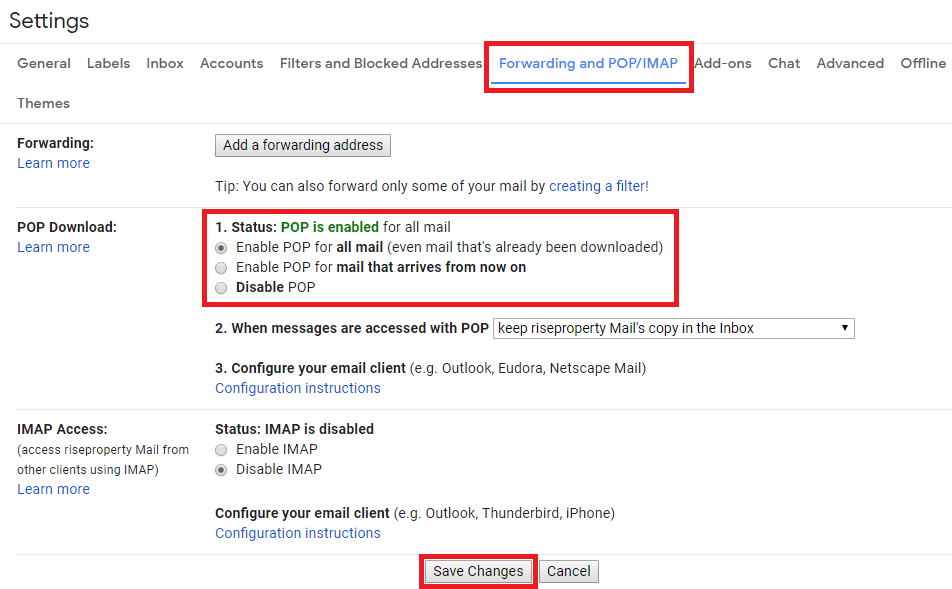Switch to the General tab
The height and width of the screenshot is (589, 952).
(x=44, y=63)
